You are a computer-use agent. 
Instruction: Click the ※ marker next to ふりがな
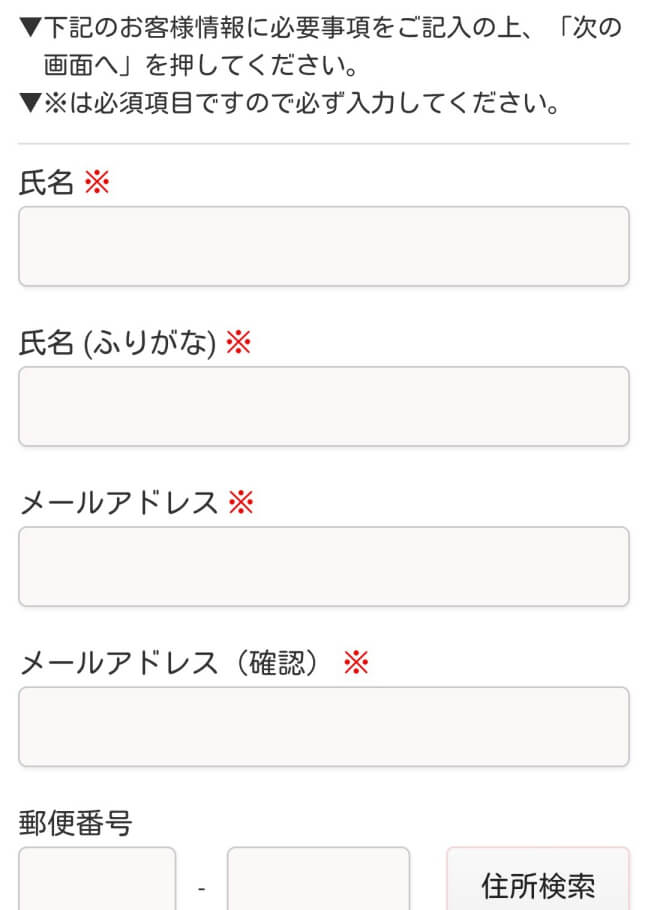(x=237, y=342)
